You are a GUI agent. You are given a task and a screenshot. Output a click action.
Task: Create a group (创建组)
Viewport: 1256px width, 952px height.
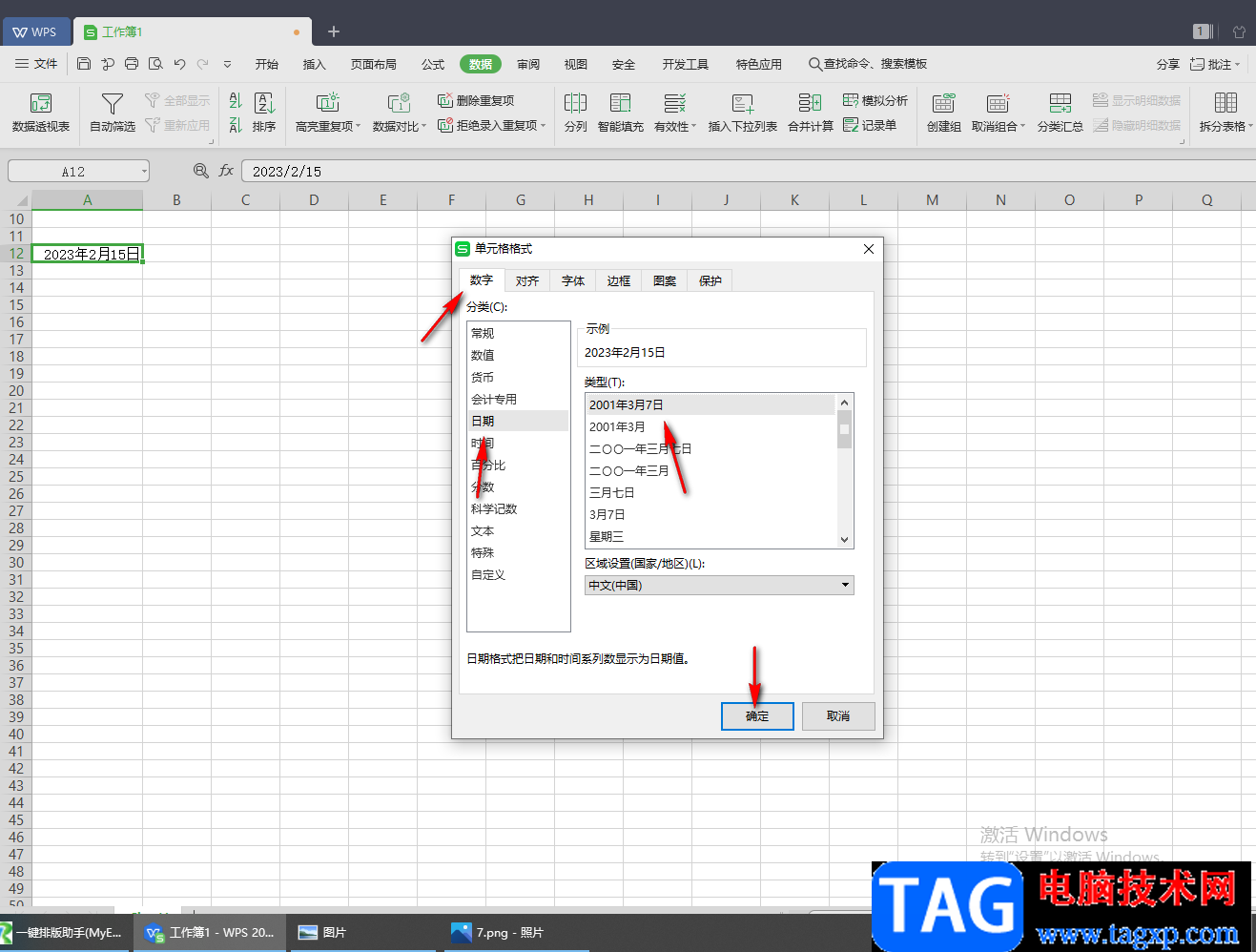pyautogui.click(x=944, y=113)
